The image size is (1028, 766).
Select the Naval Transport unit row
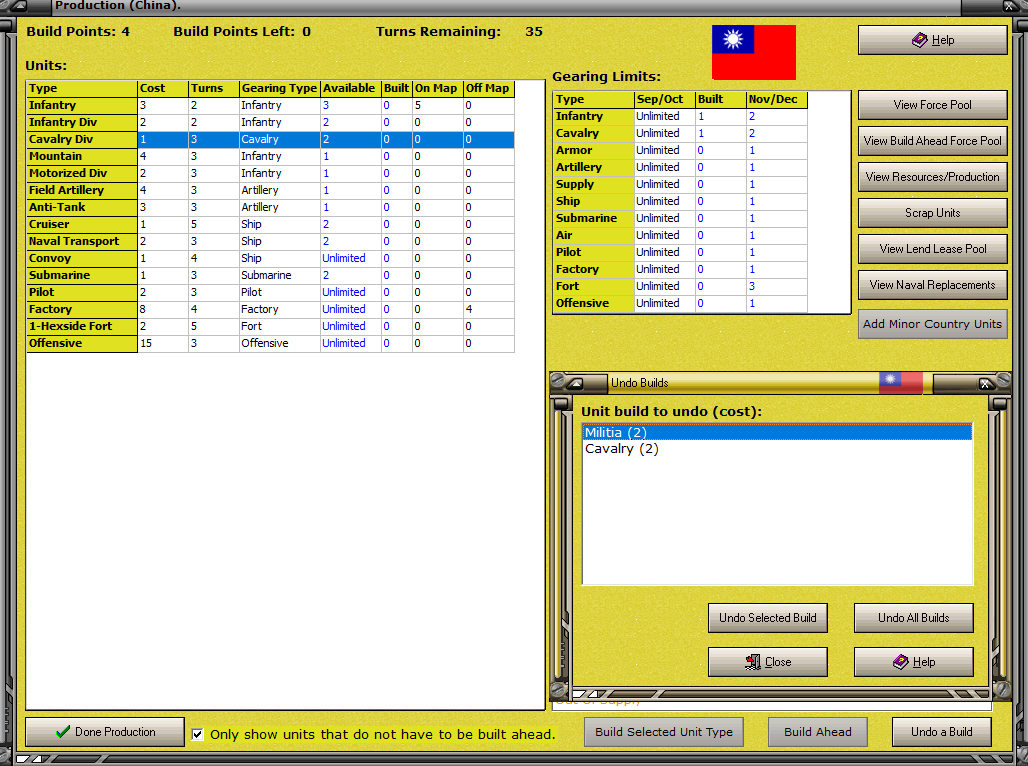(270, 242)
